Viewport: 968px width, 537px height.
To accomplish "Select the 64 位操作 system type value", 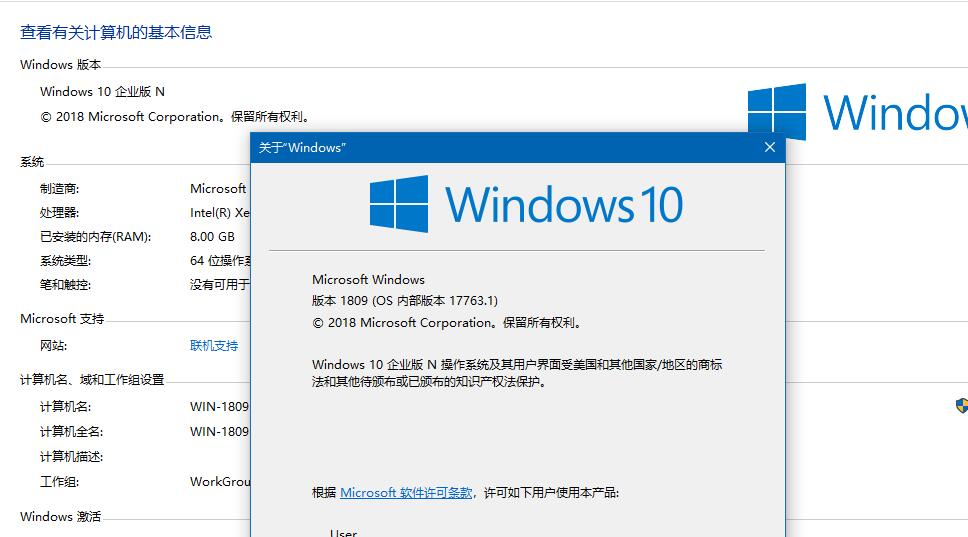I will [x=220, y=261].
